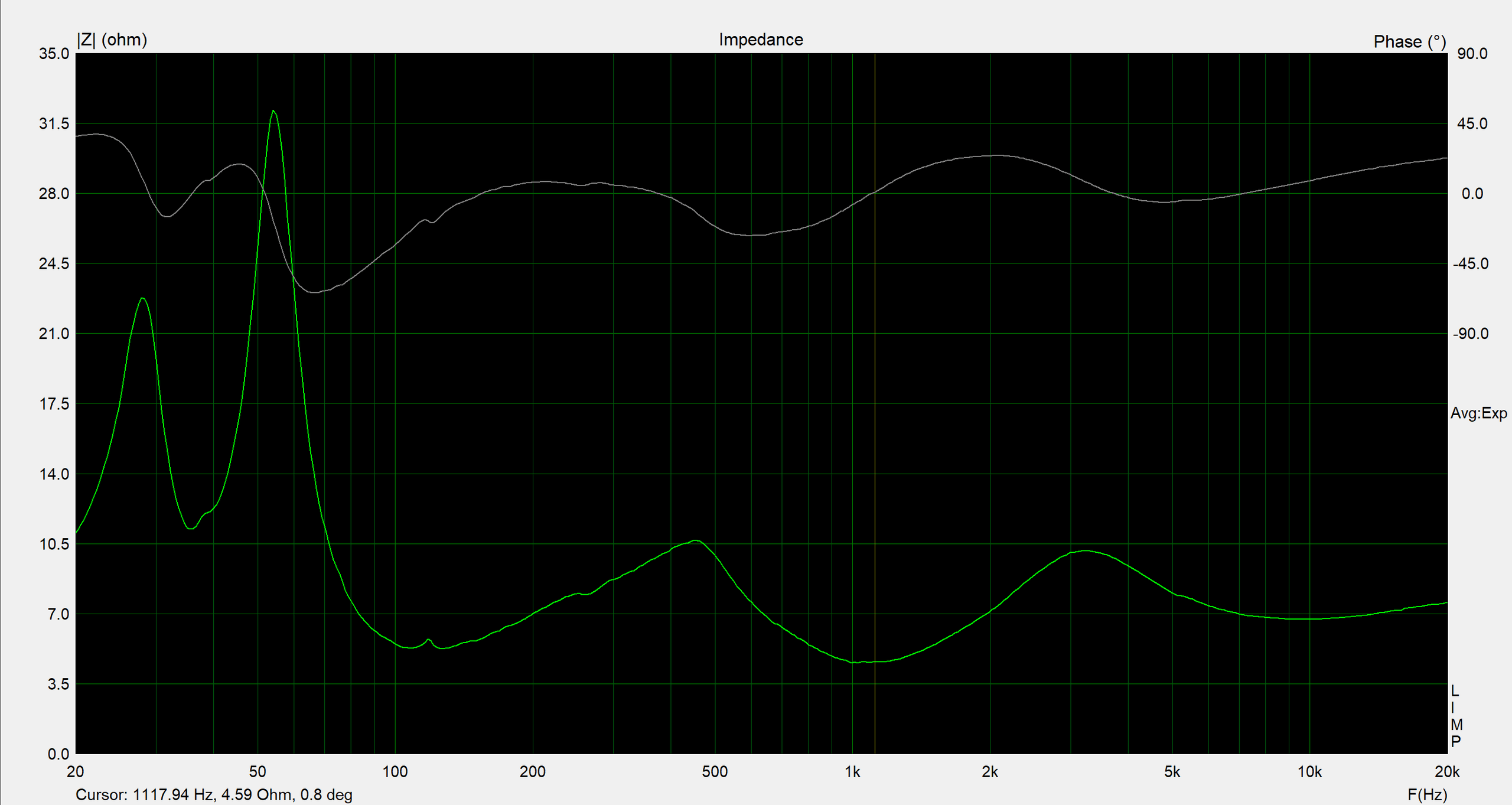This screenshot has height=805, width=1512.
Task: Click the Phase (°) axis label
Action: 1409,41
